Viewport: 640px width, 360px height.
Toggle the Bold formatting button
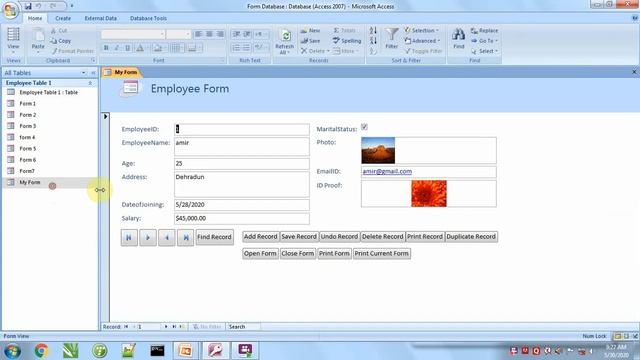[x=106, y=48]
